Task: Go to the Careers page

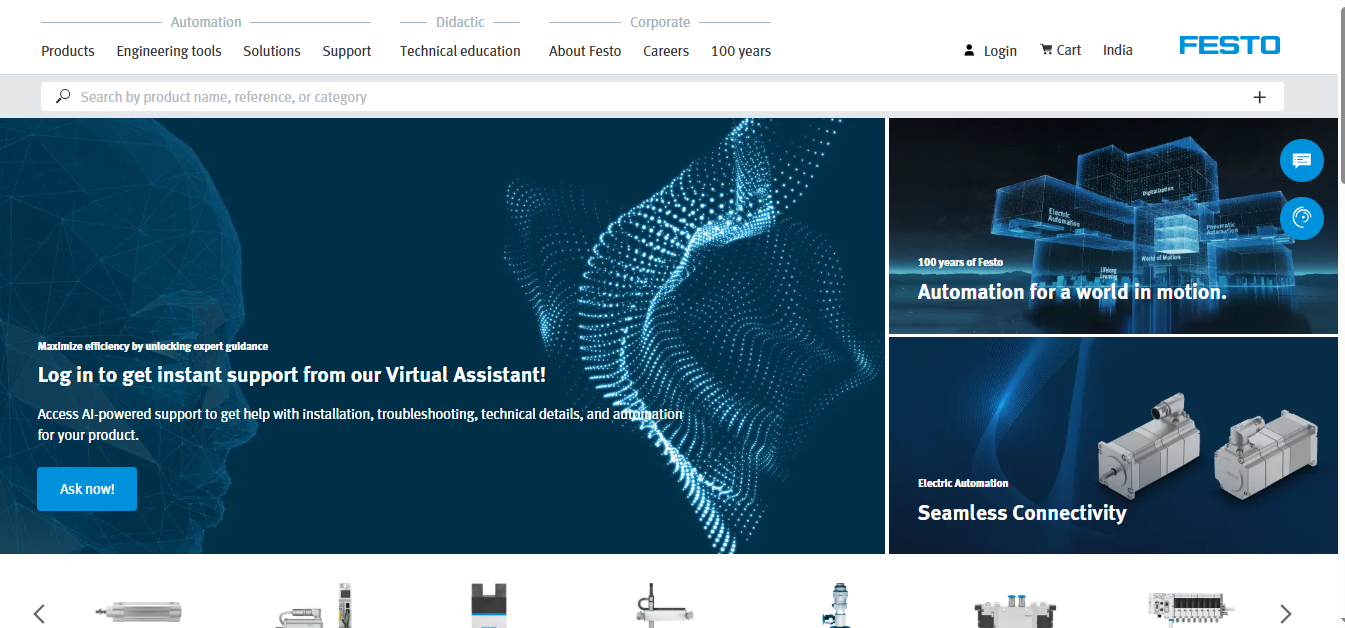Action: (x=666, y=51)
